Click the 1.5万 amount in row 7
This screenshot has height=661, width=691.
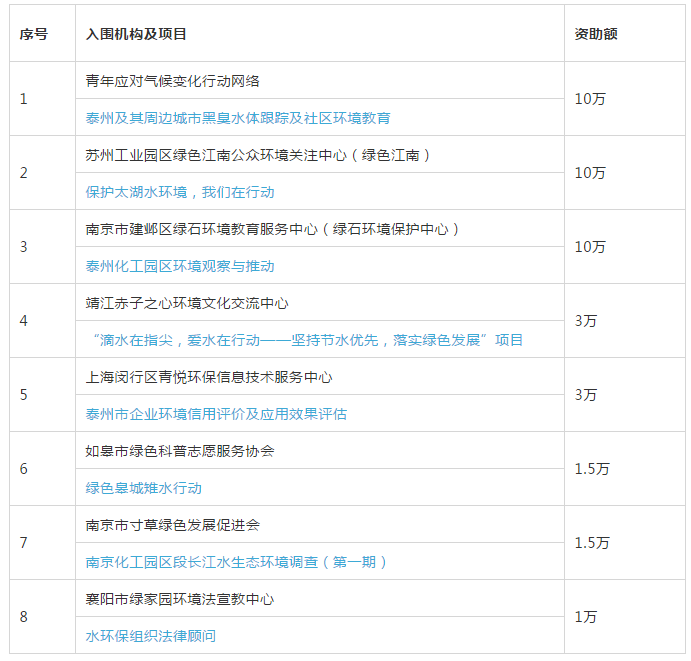[592, 543]
